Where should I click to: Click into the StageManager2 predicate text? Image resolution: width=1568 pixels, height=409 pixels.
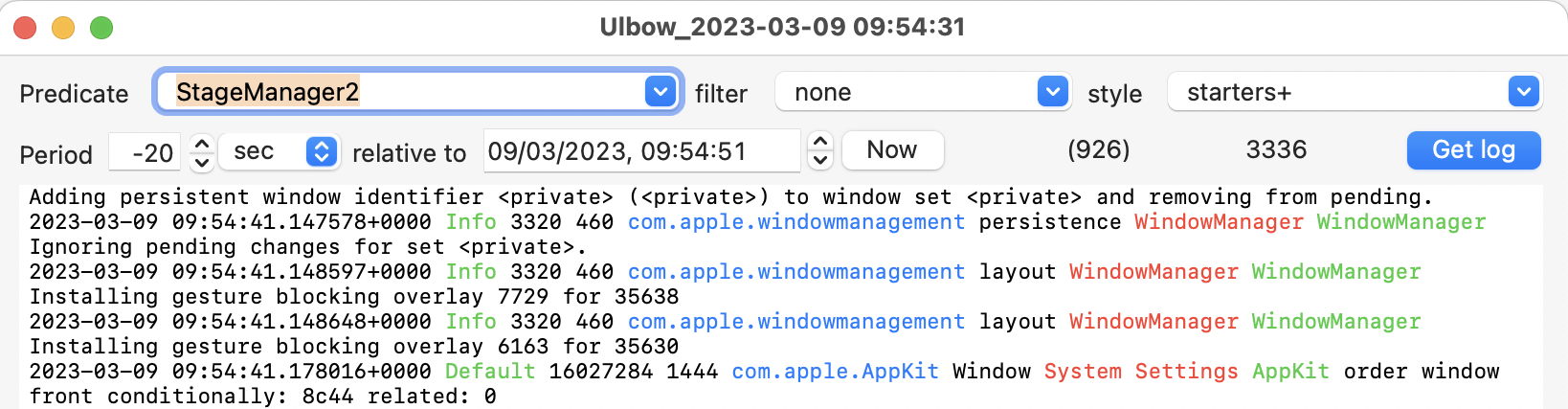268,92
